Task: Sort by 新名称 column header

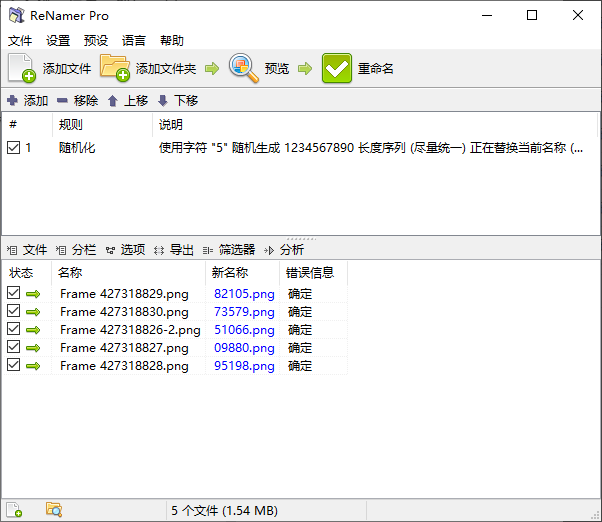Action: click(230, 273)
